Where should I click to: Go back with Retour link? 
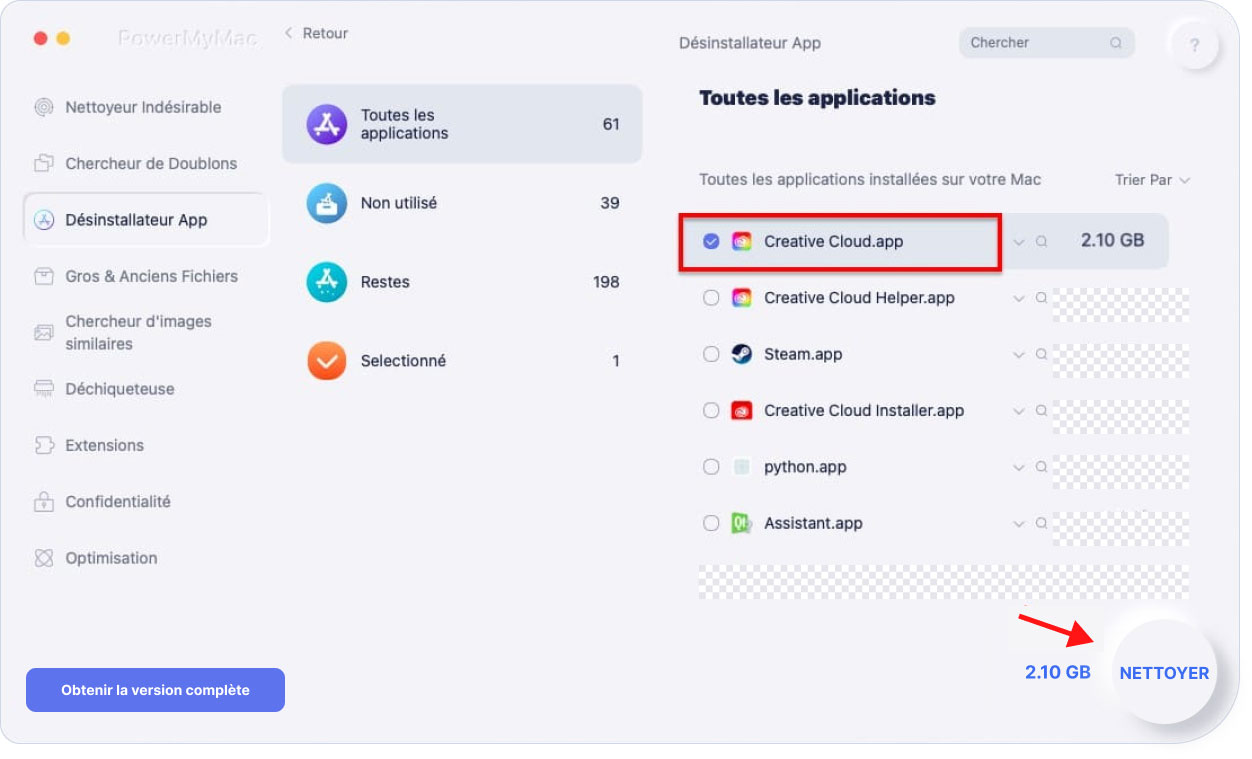pyautogui.click(x=315, y=33)
